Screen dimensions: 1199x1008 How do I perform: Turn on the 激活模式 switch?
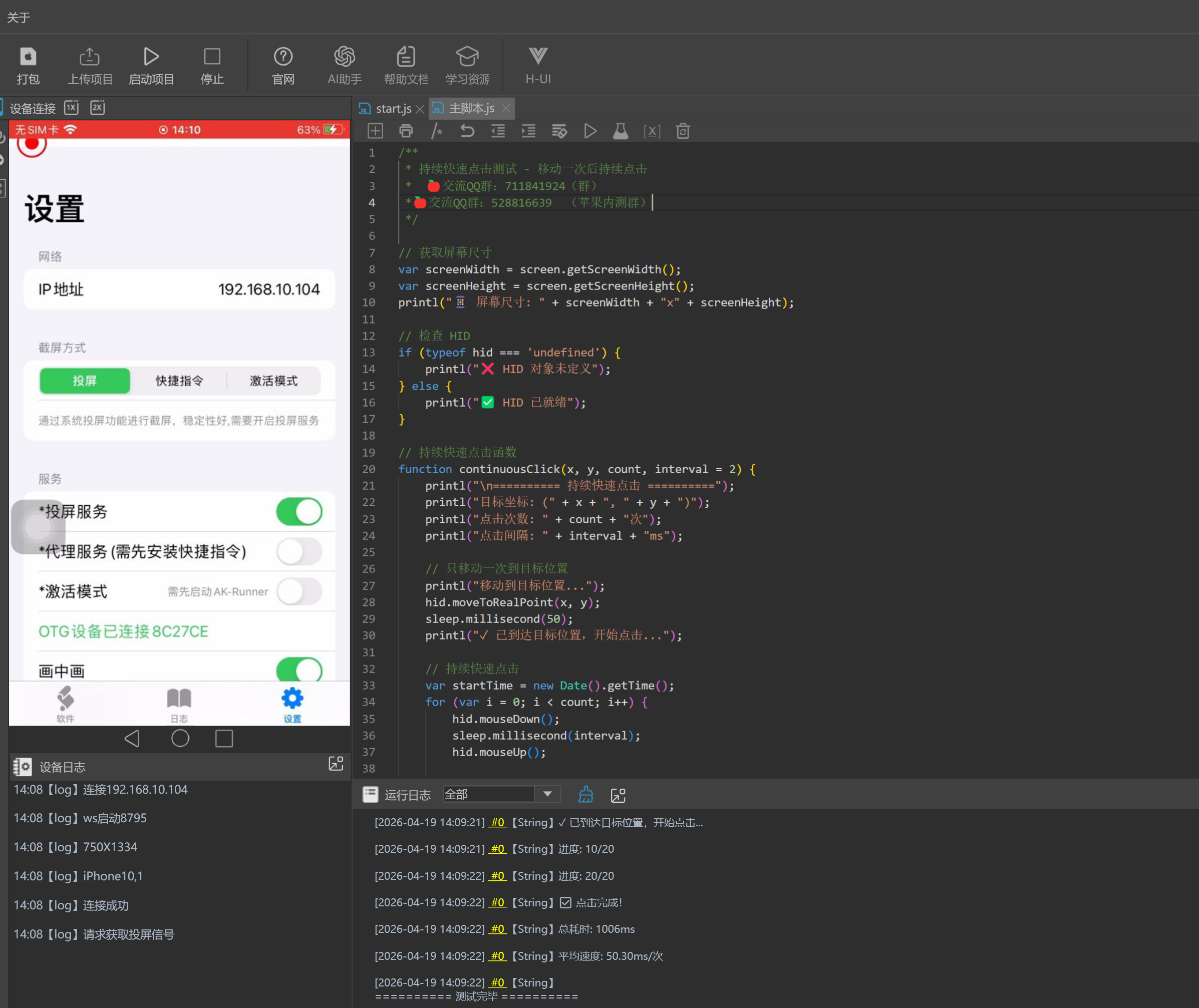(299, 591)
